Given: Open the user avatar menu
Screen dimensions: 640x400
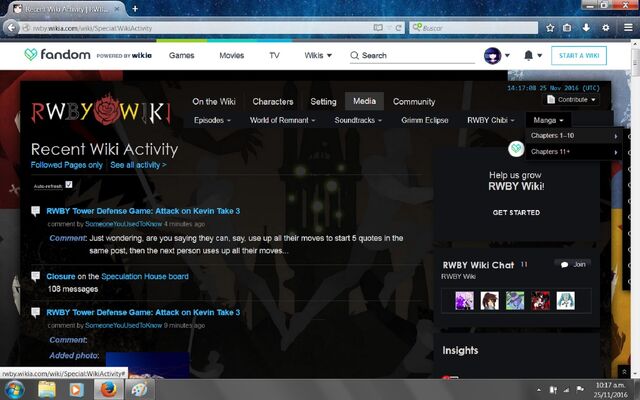Looking at the screenshot, I should coord(496,56).
